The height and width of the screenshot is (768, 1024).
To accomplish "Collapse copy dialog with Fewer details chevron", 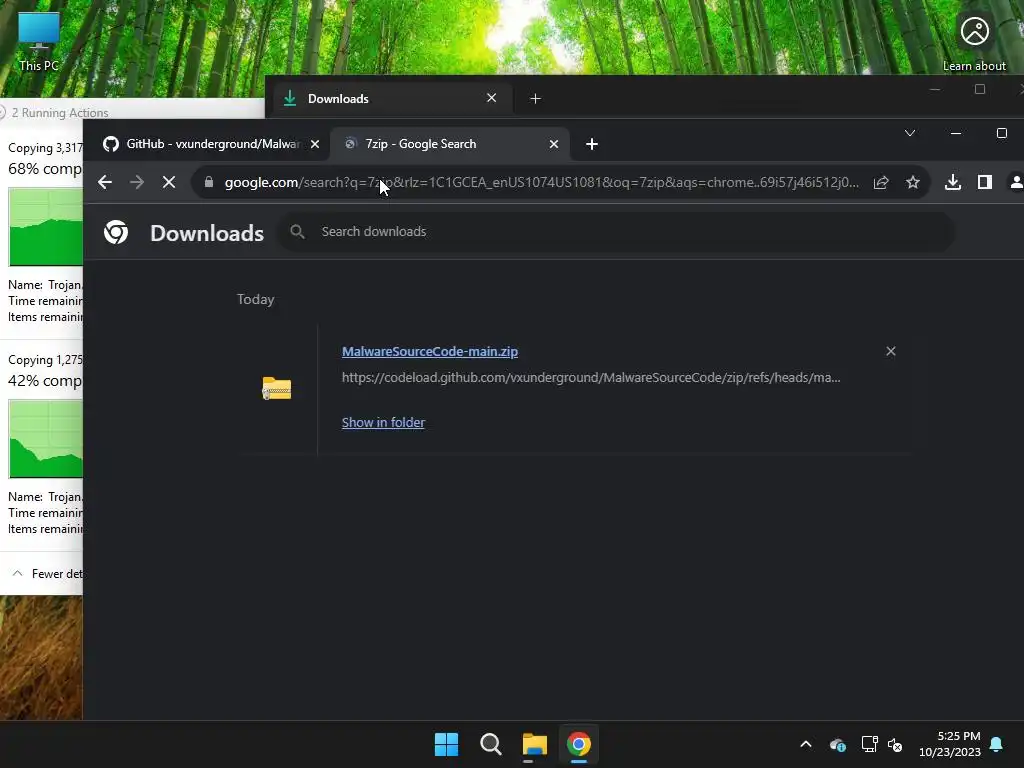I will point(18,573).
